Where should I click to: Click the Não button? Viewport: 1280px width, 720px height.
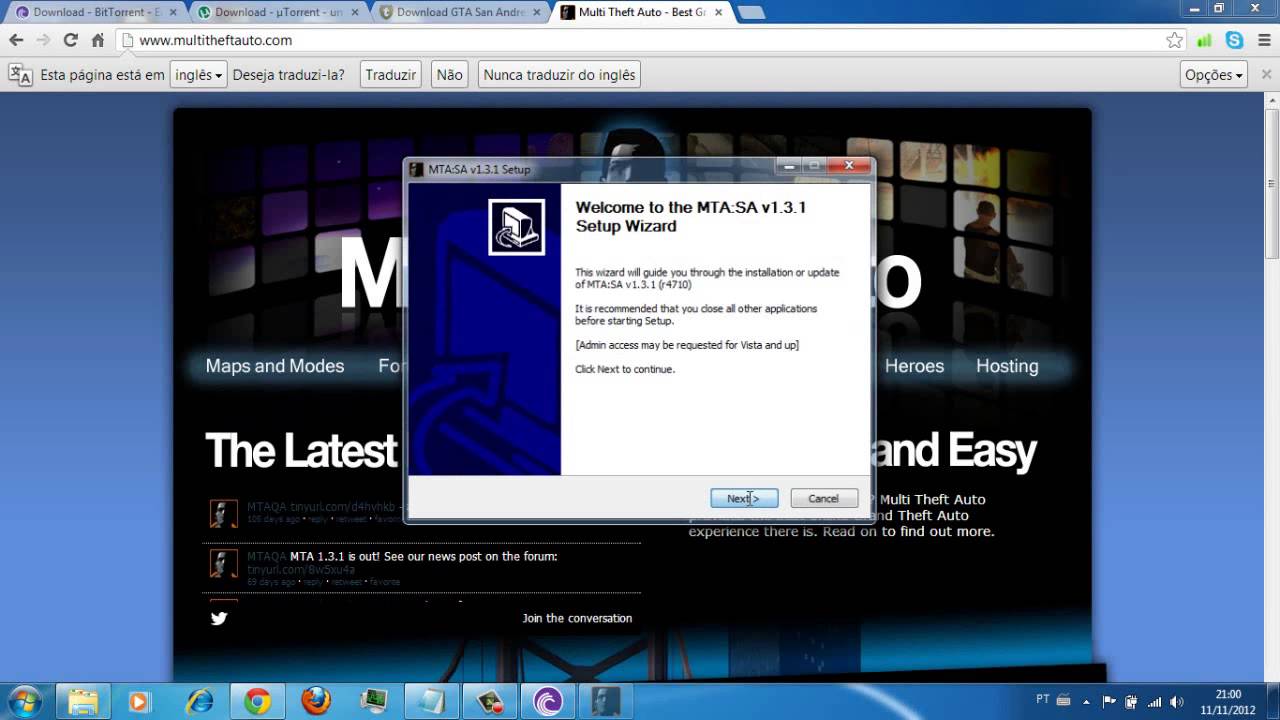[x=450, y=74]
